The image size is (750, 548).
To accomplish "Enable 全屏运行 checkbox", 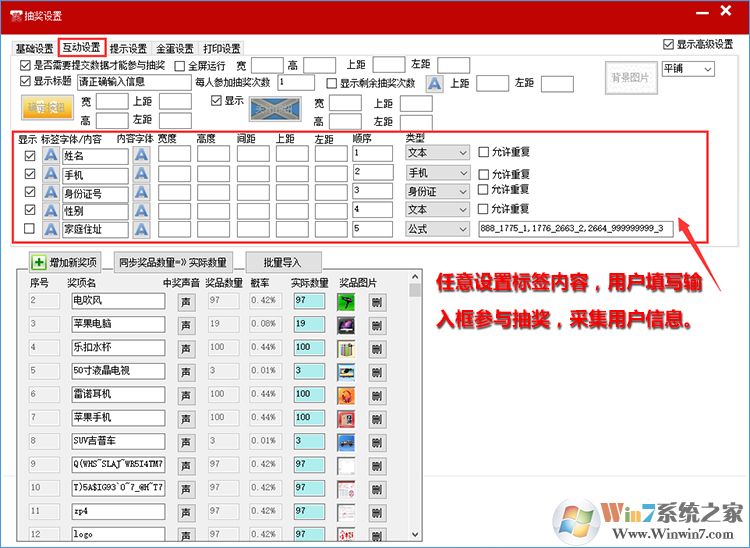I will 180,65.
